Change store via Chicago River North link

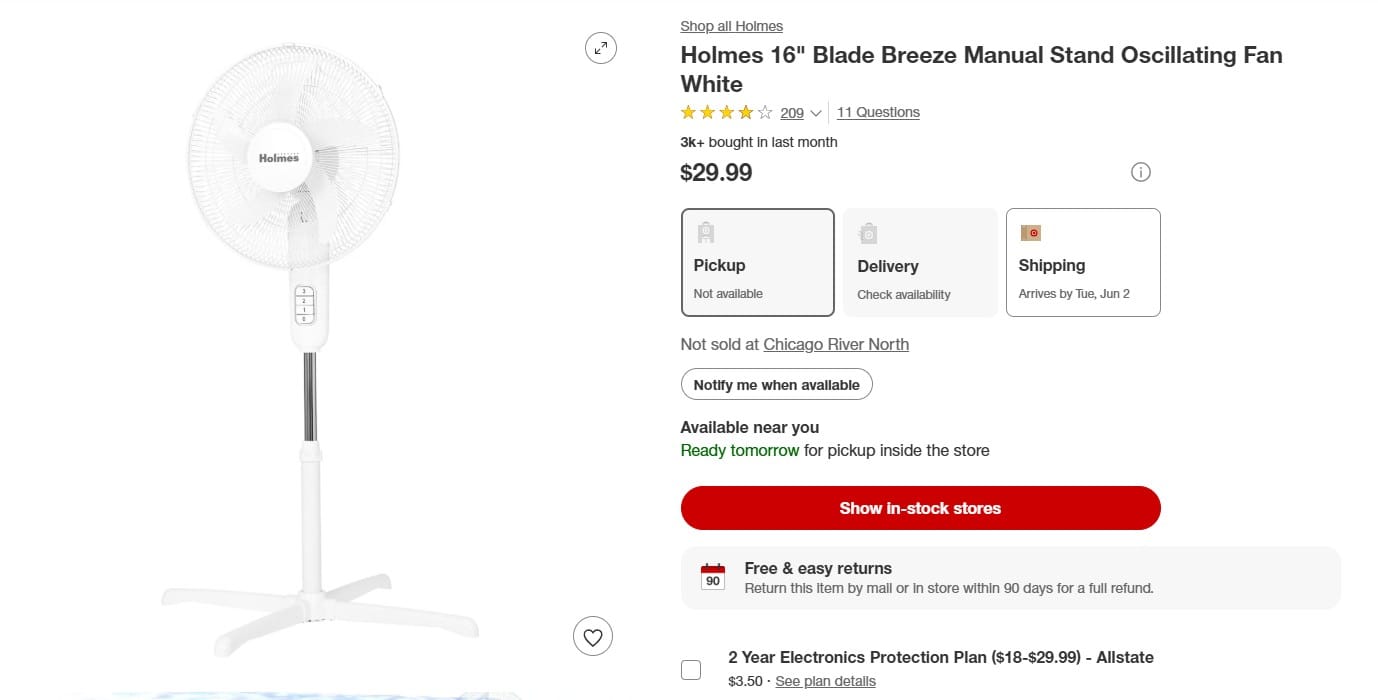coord(836,344)
